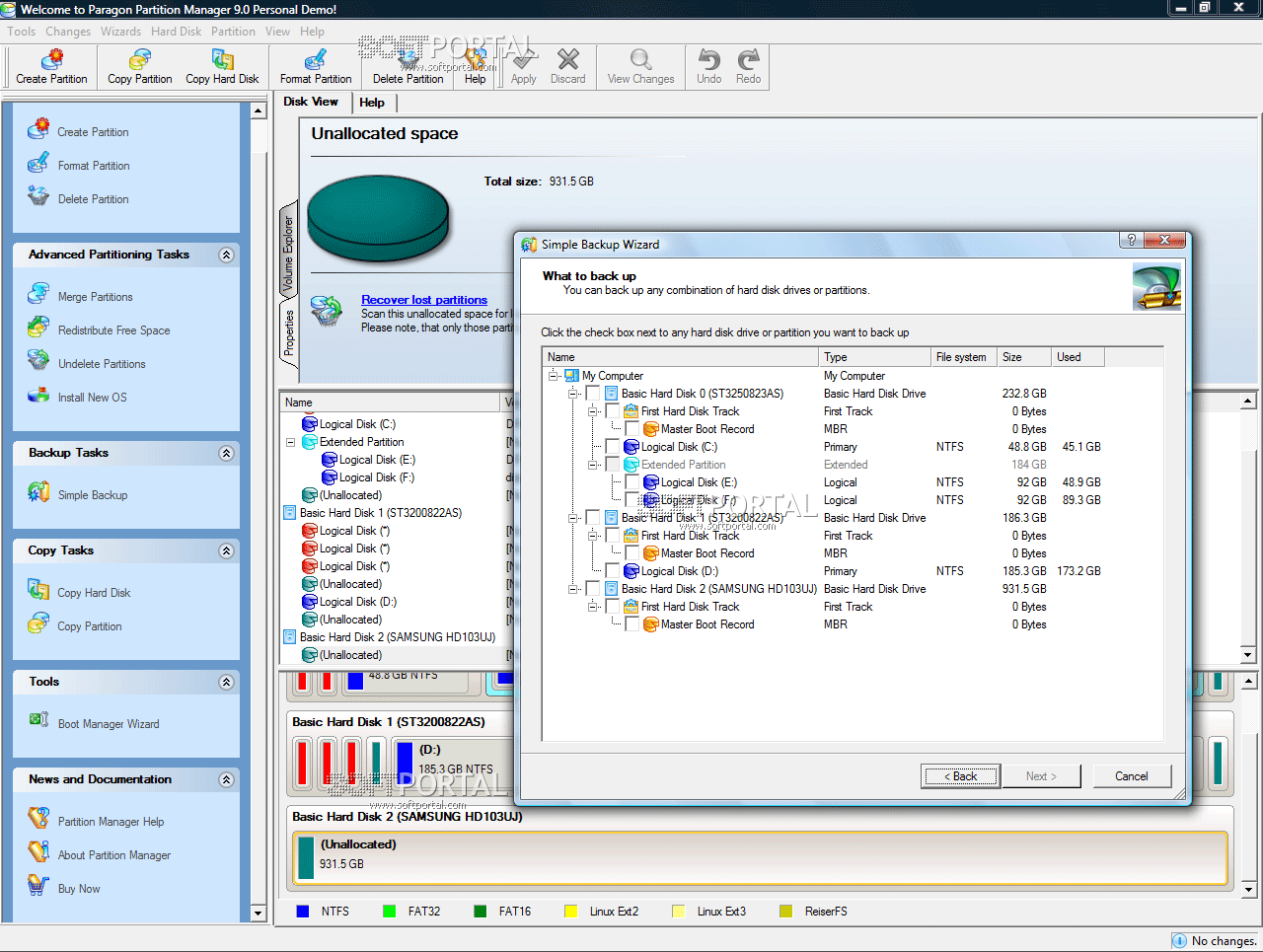This screenshot has width=1263, height=952.
Task: Collapse Advanced Partitioning Tasks panel
Action: (x=226, y=255)
